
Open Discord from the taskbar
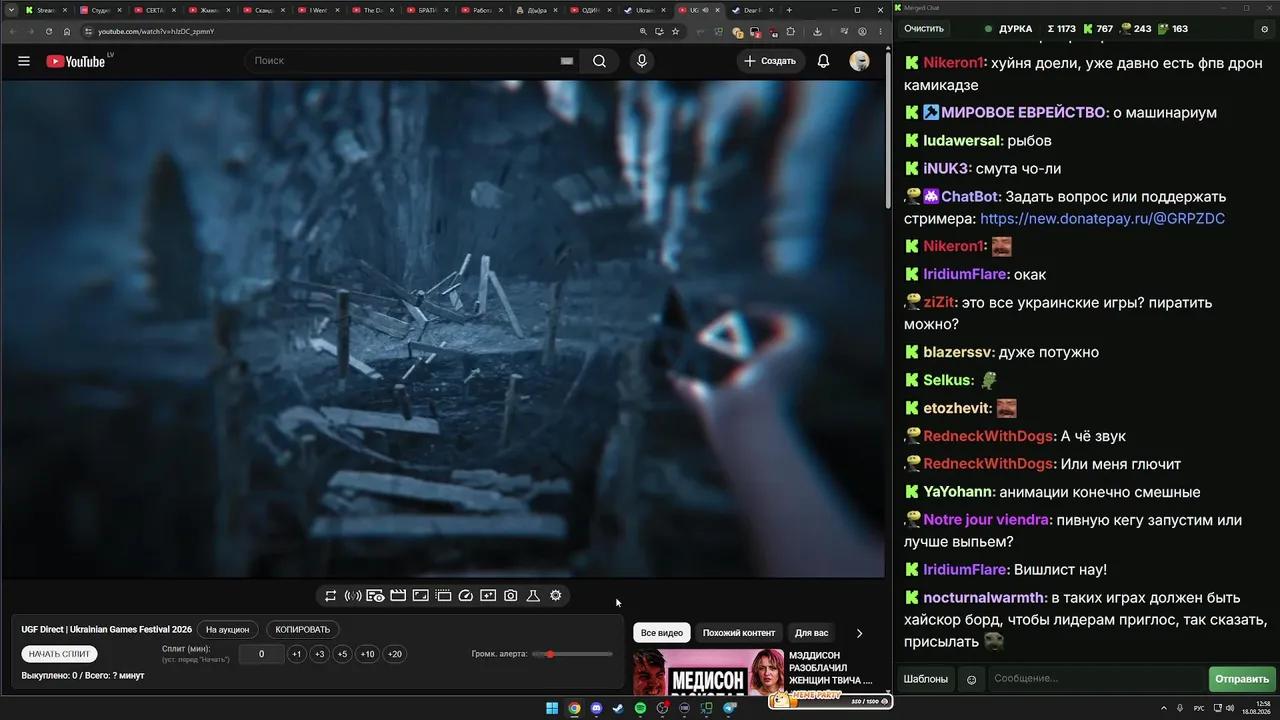pos(597,708)
